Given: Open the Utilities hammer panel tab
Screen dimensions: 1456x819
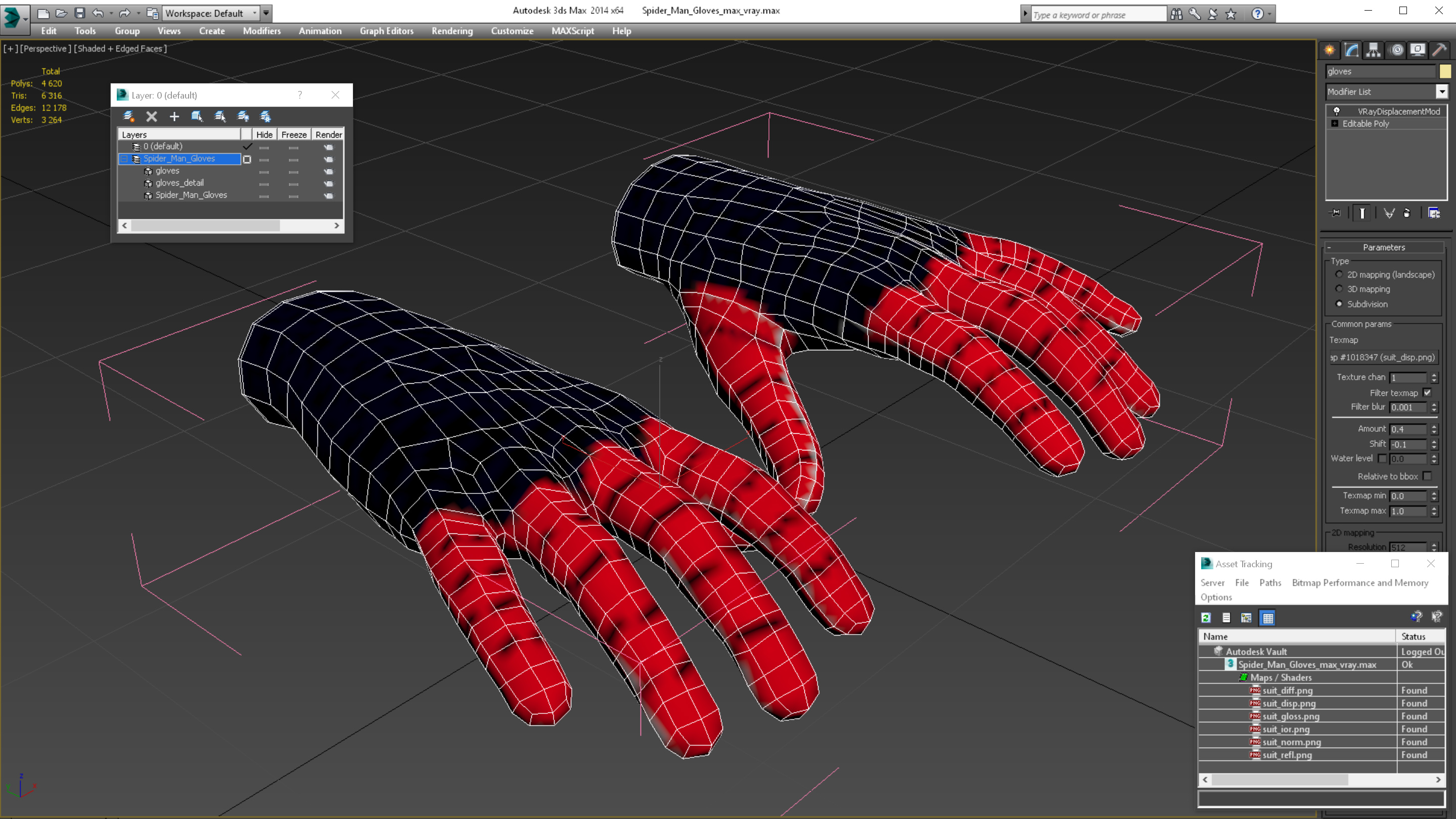Looking at the screenshot, I should click(1440, 51).
